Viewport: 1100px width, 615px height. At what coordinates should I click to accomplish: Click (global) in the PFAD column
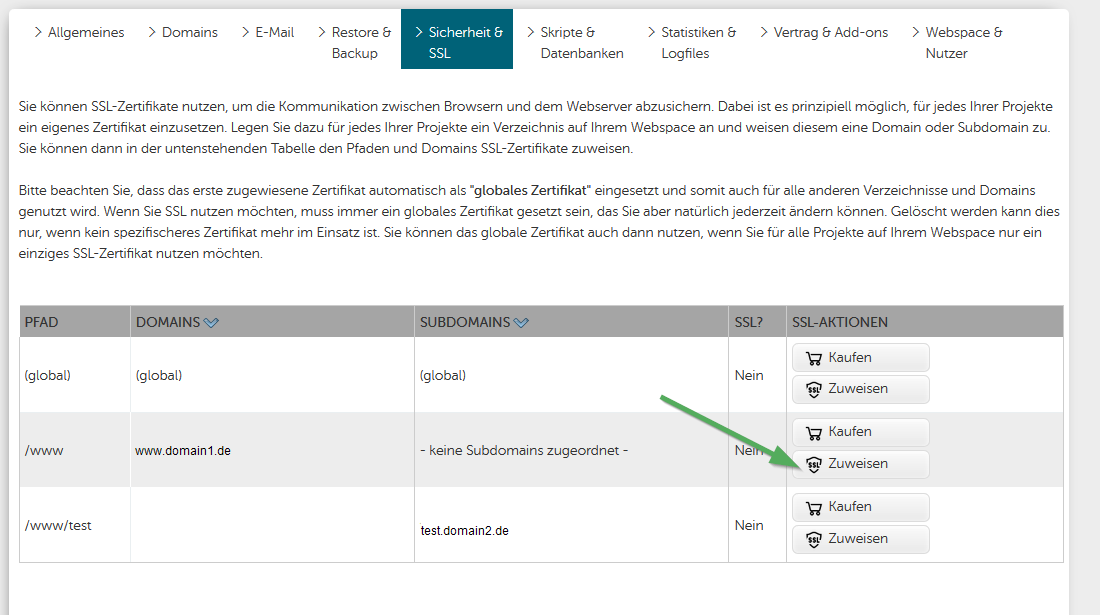48,375
